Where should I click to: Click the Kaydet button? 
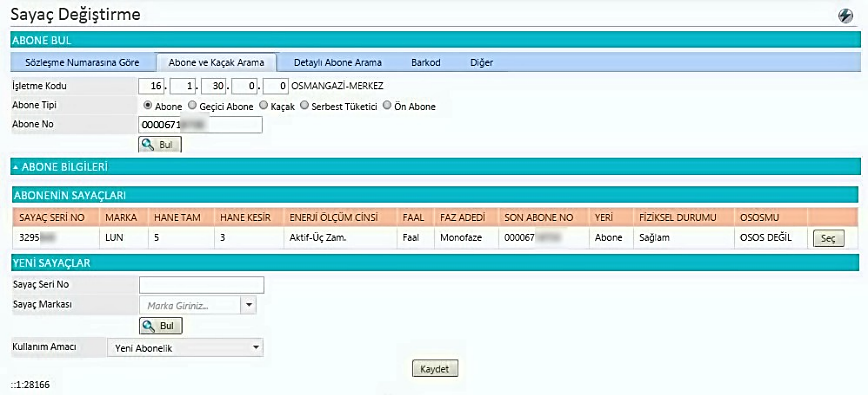click(435, 369)
